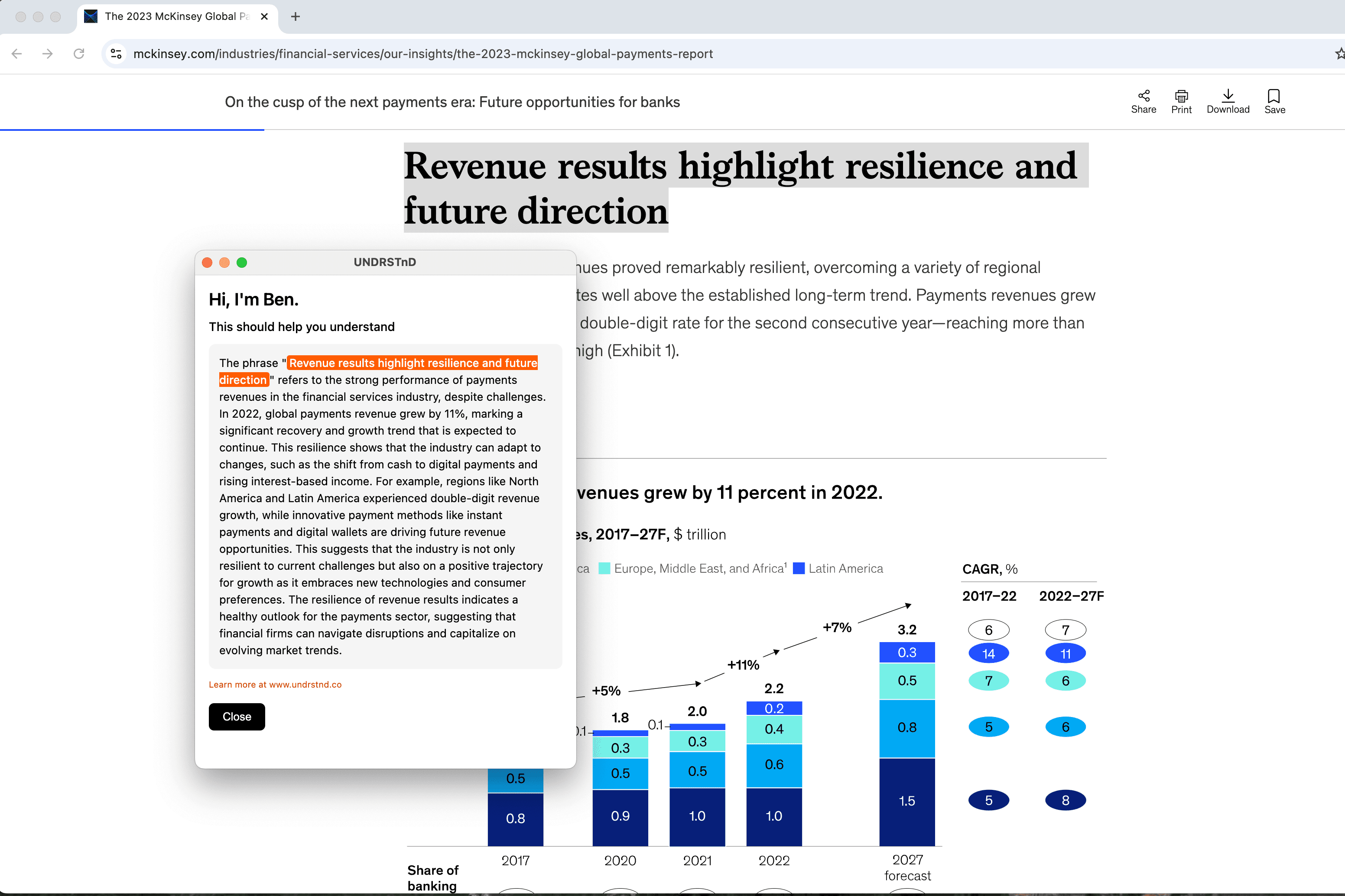Close the UNDRSTnD popup with Close button

coord(237,717)
